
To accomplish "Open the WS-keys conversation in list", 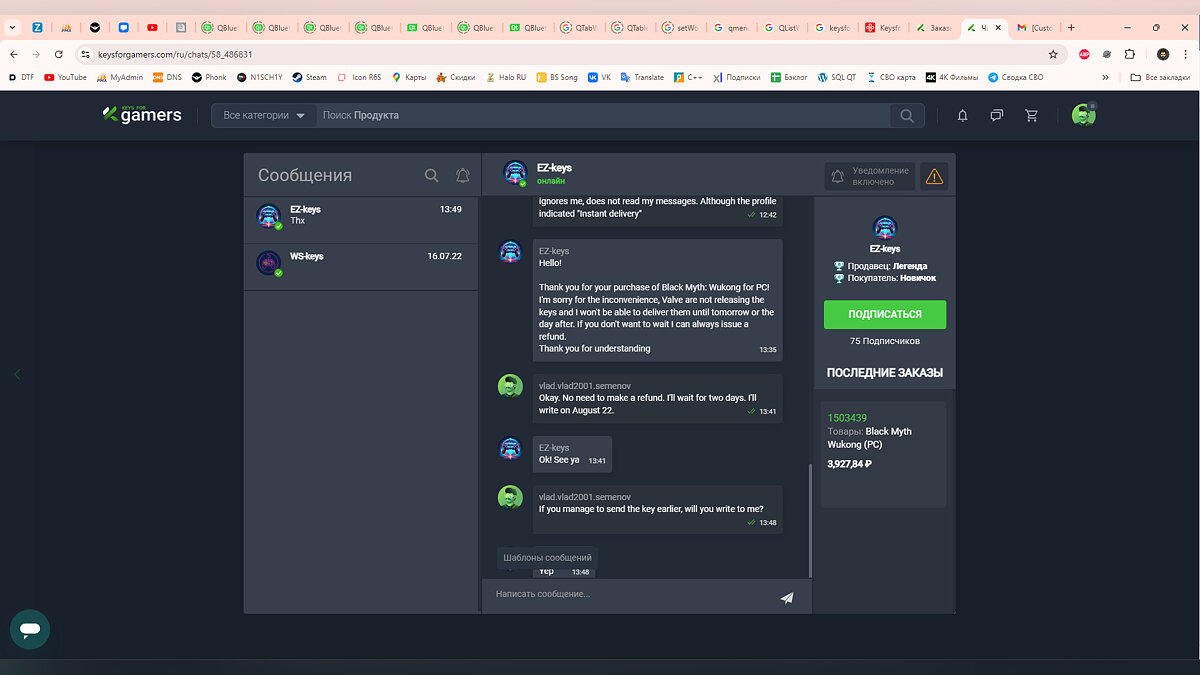I will 361,266.
